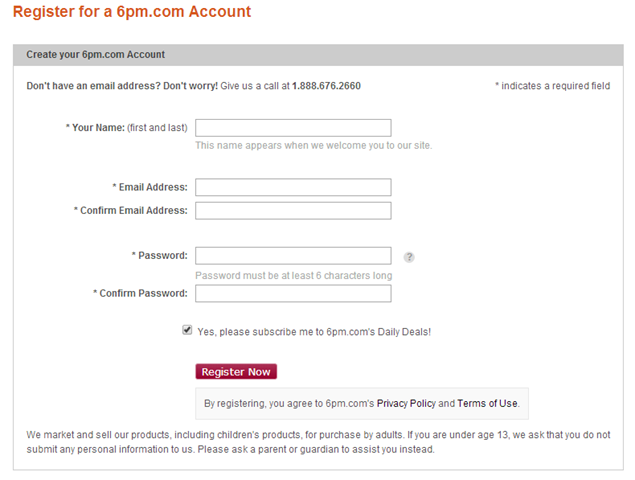The image size is (635, 480).
Task: Select the Confirm Password text box
Action: 293,293
